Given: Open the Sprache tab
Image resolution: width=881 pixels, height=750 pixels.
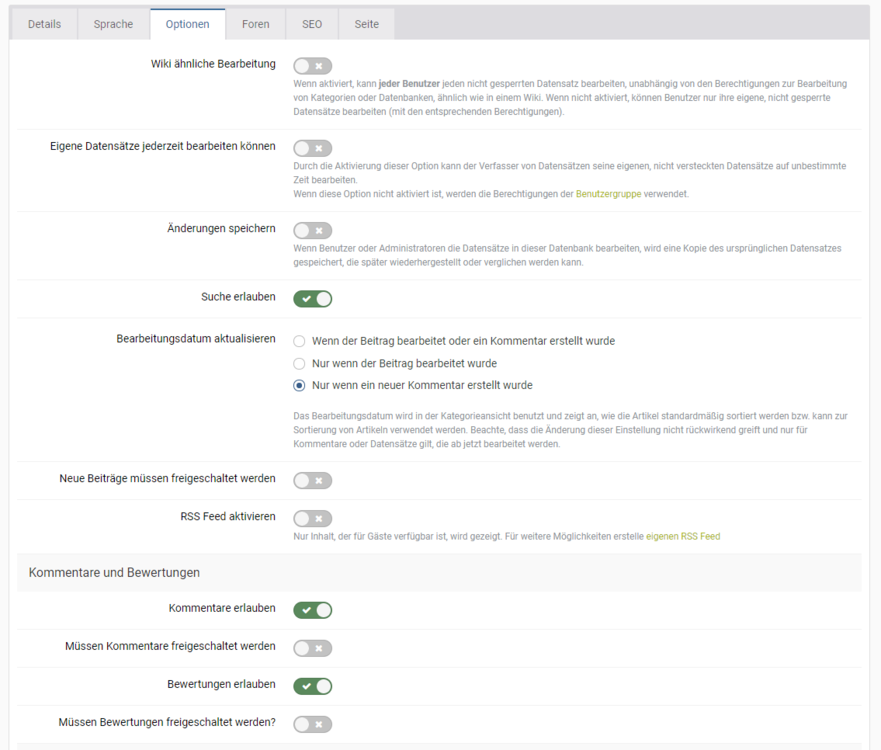Looking at the screenshot, I should point(112,24).
